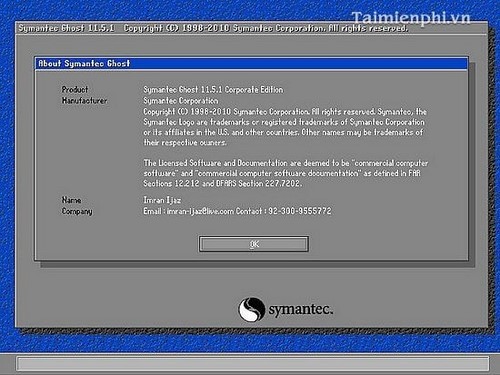Click the 'symantec.' wordmark text
The height and width of the screenshot is (375, 500).
pyautogui.click(x=301, y=310)
